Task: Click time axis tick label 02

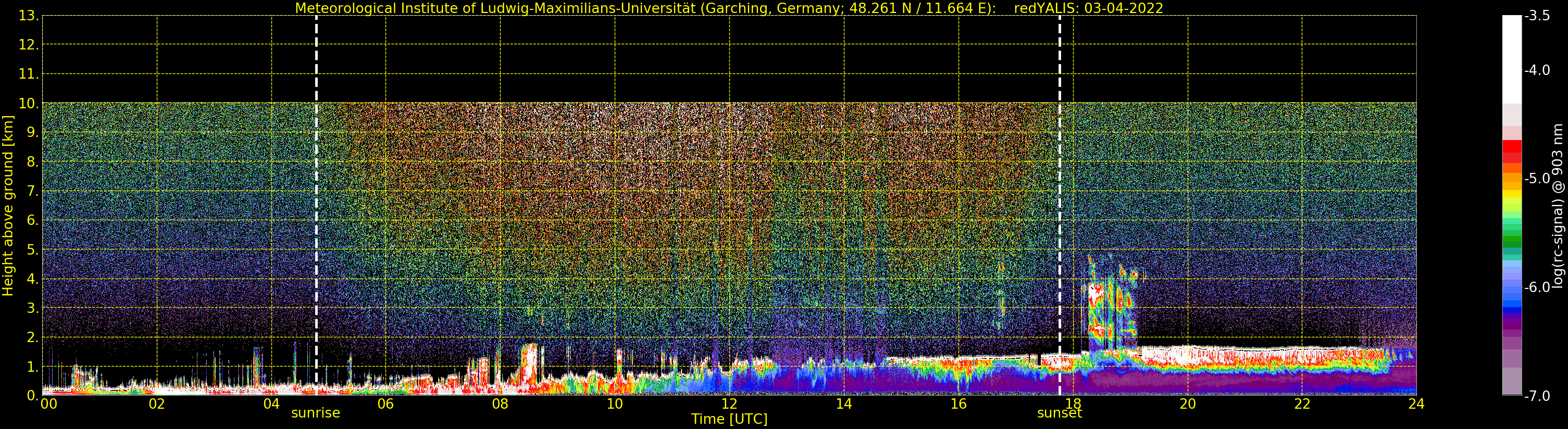Action: coord(157,403)
